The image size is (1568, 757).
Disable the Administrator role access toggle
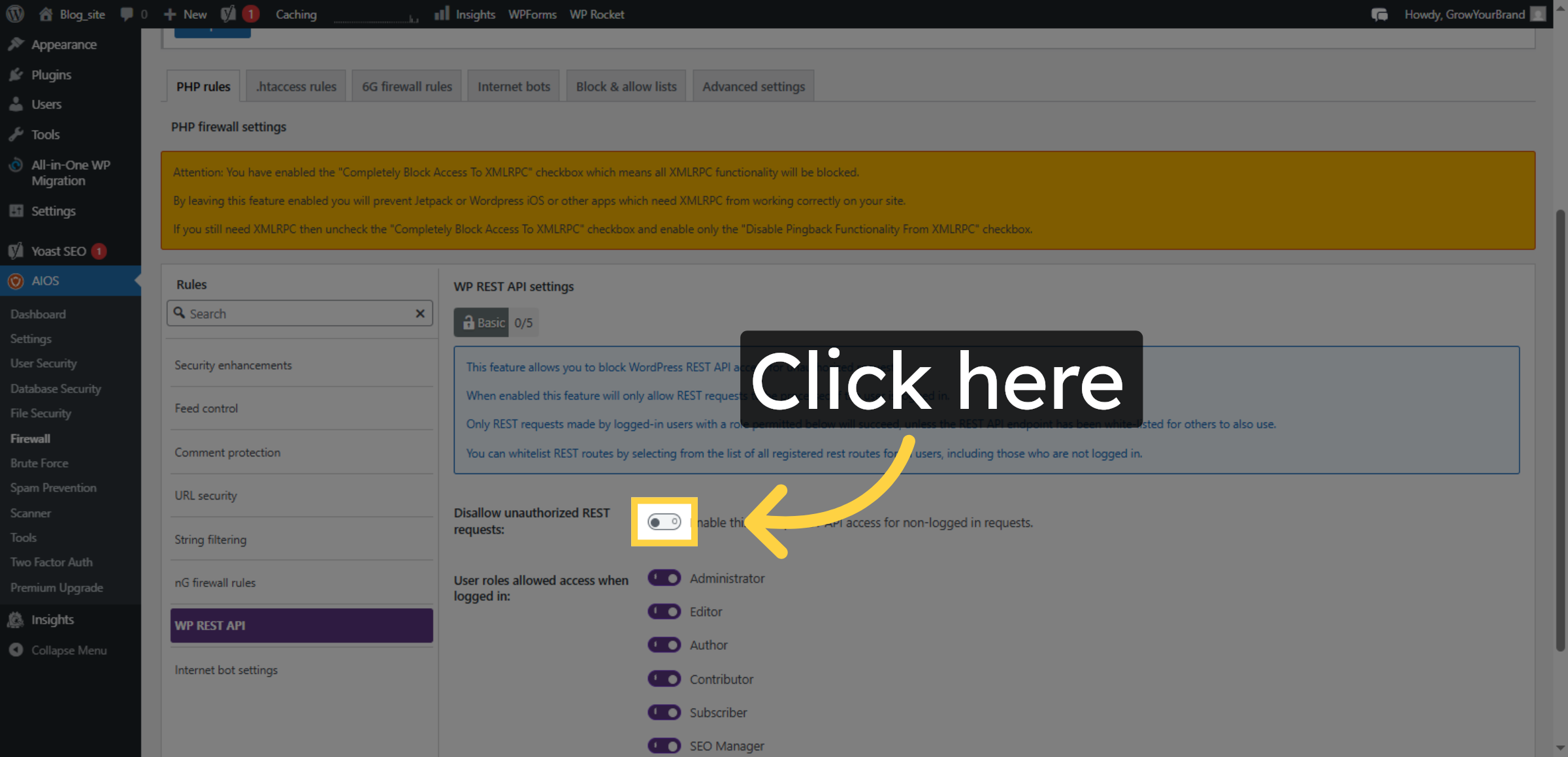(664, 577)
